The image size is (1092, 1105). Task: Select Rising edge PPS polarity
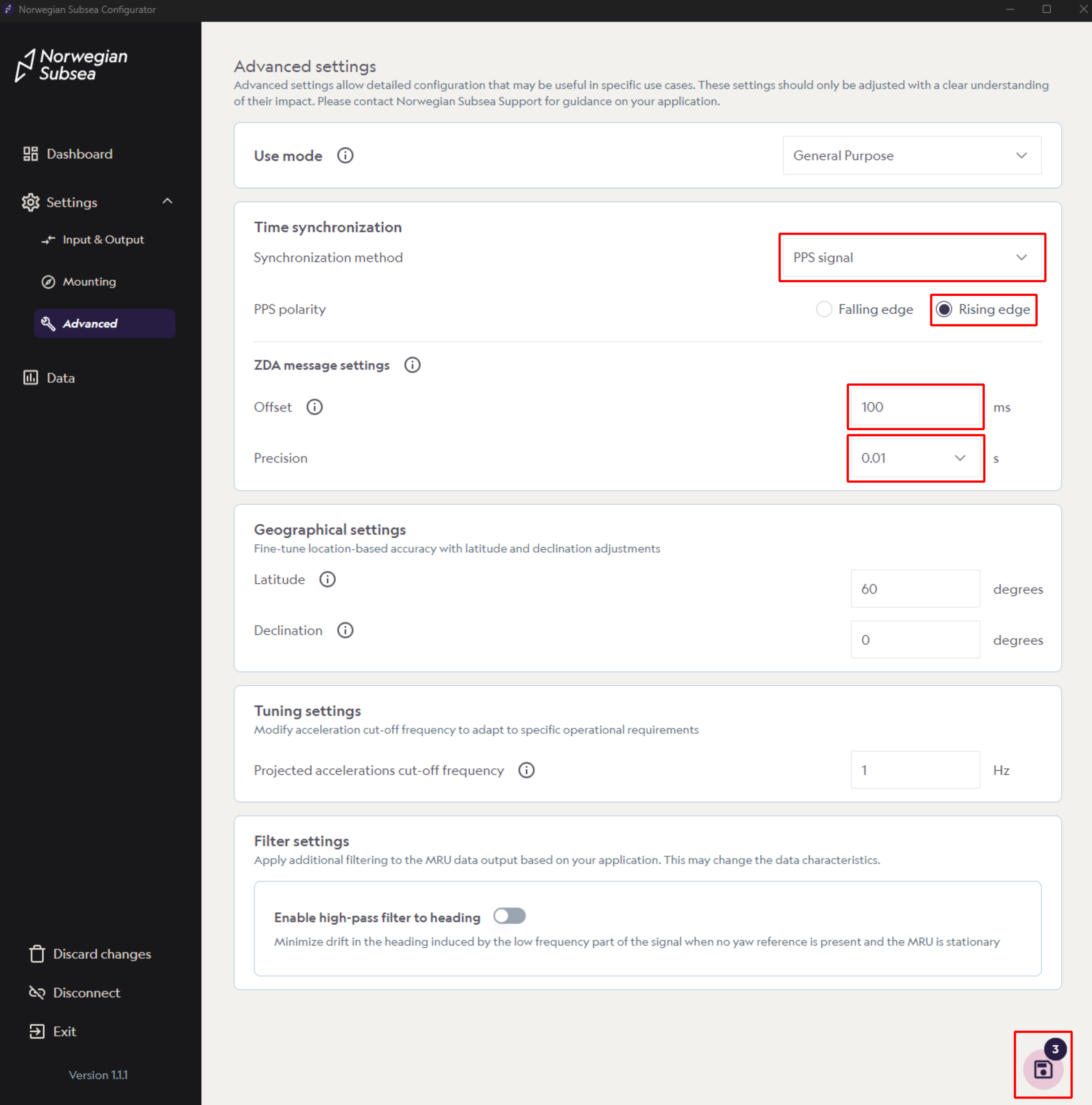tap(945, 309)
